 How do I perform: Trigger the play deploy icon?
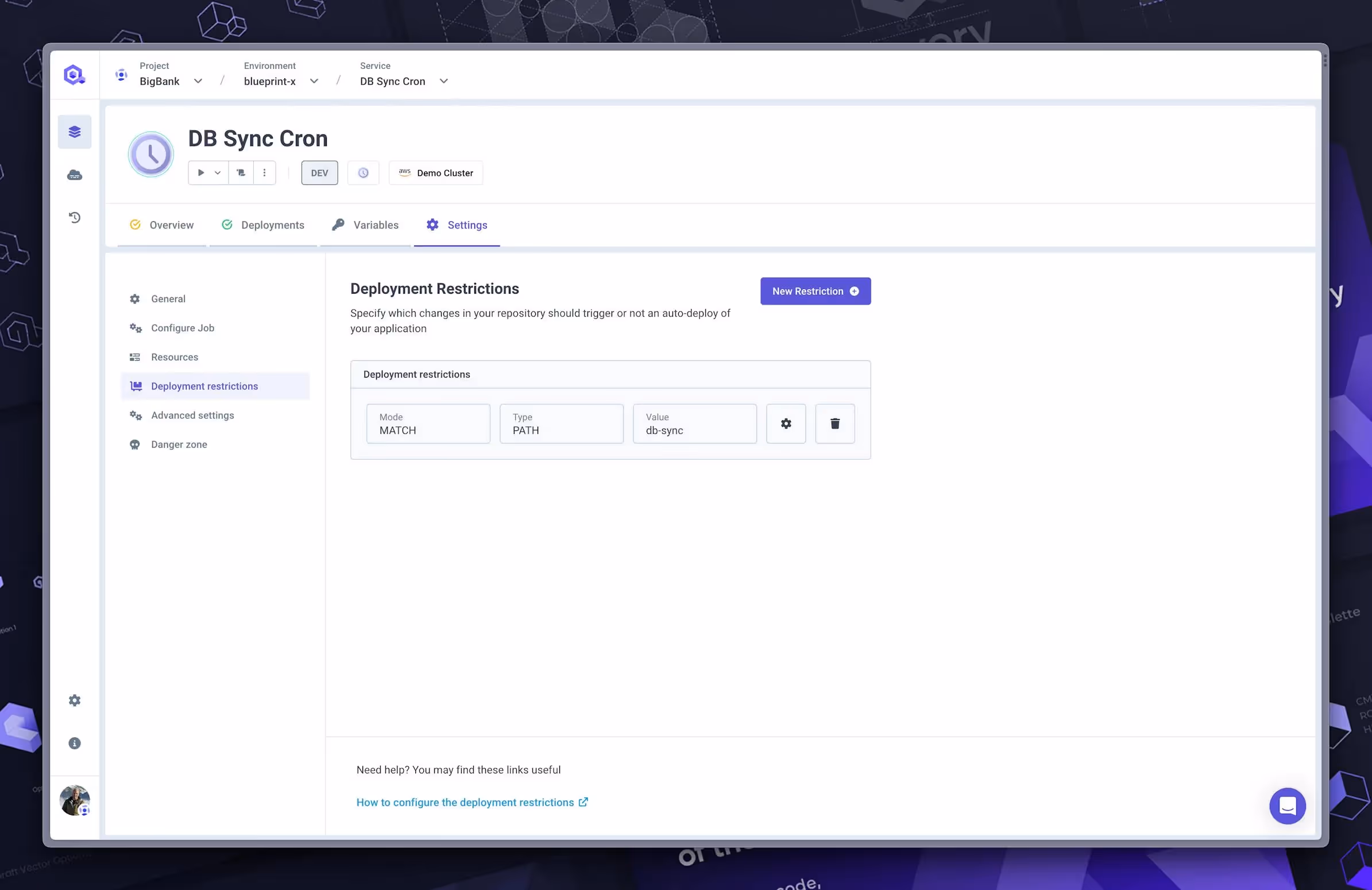(200, 172)
